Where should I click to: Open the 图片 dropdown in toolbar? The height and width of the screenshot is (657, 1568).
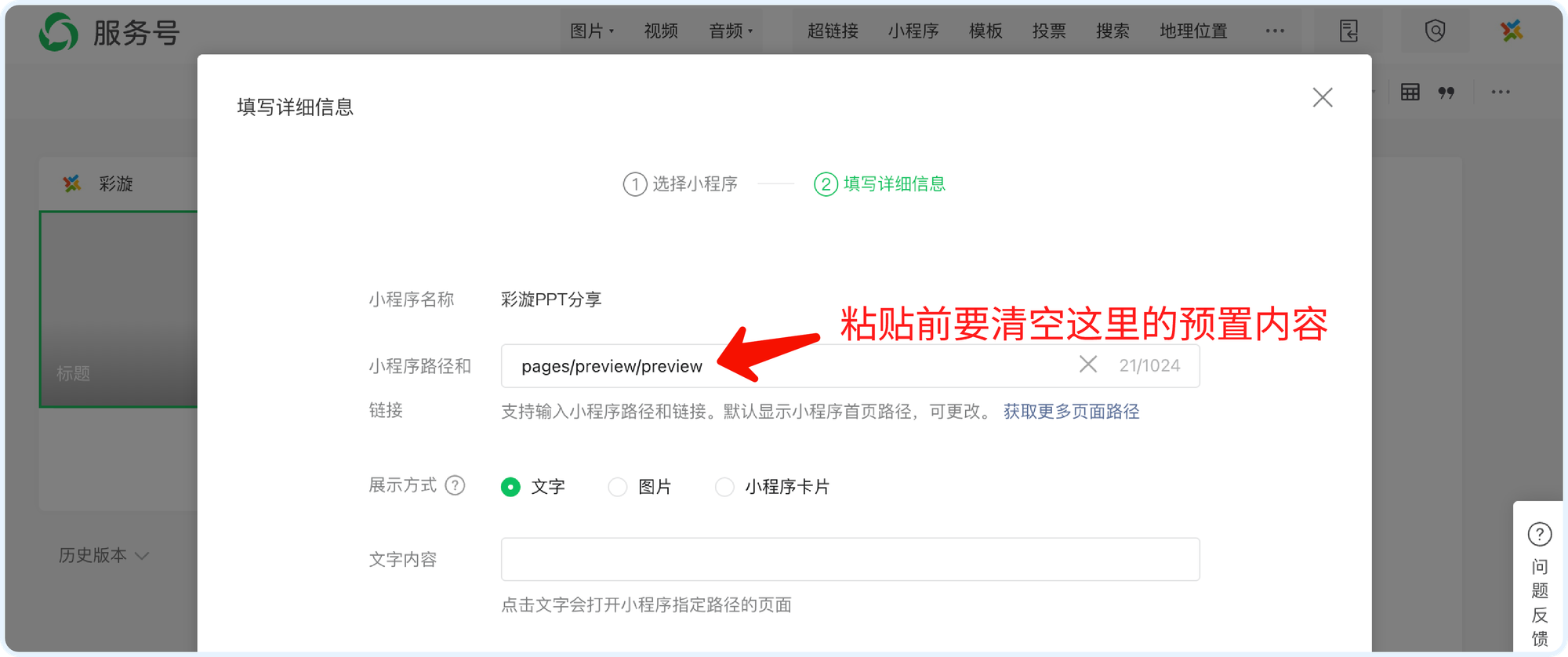(x=592, y=31)
